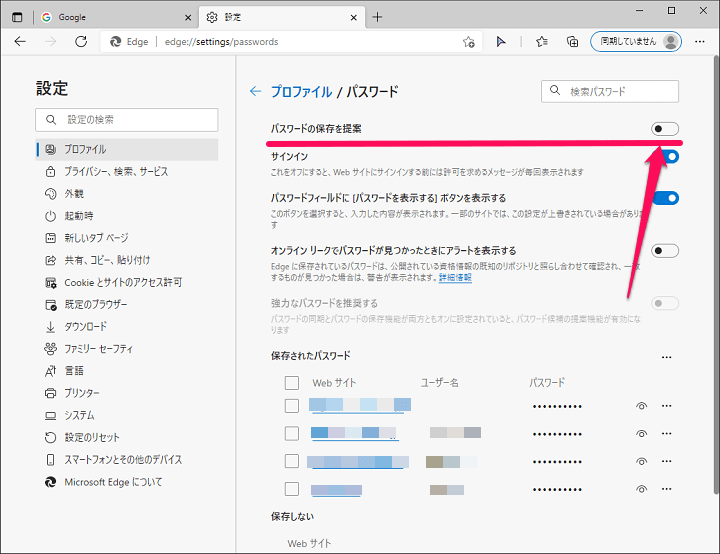This screenshot has height=554, width=720.
Task: Click the browser back arrow
Action: 20,42
